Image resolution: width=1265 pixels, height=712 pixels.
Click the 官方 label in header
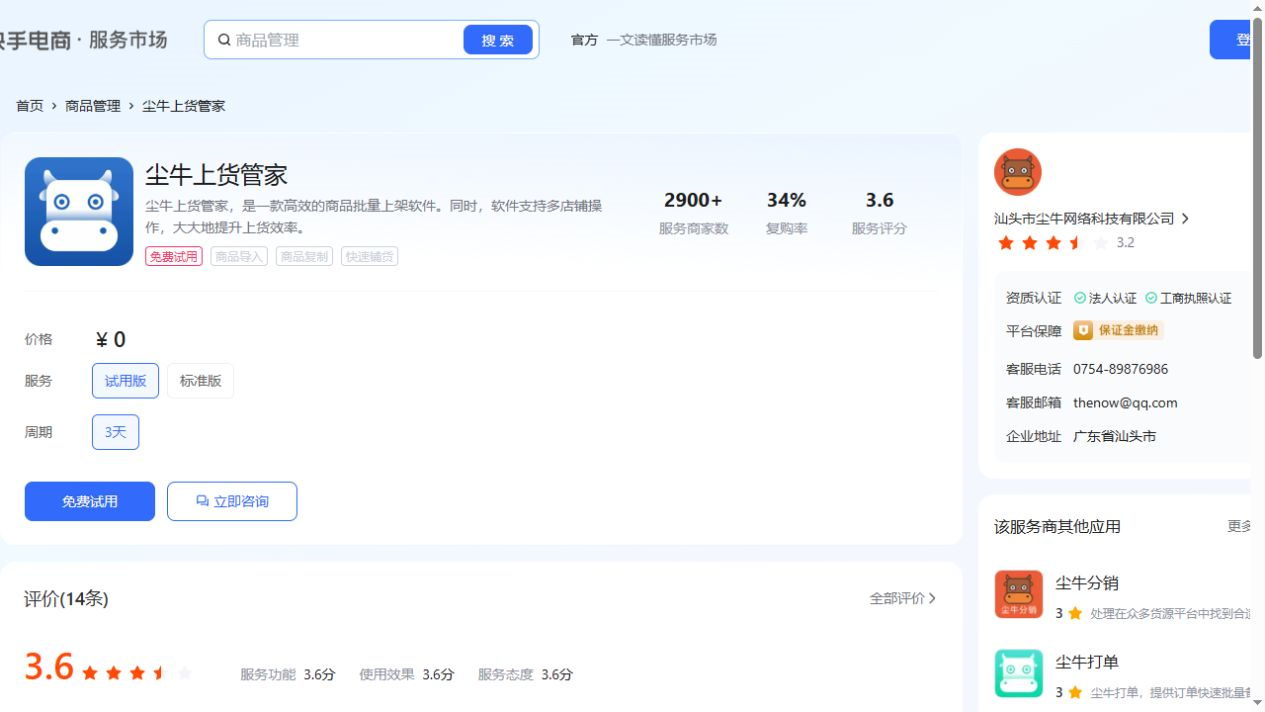[584, 40]
